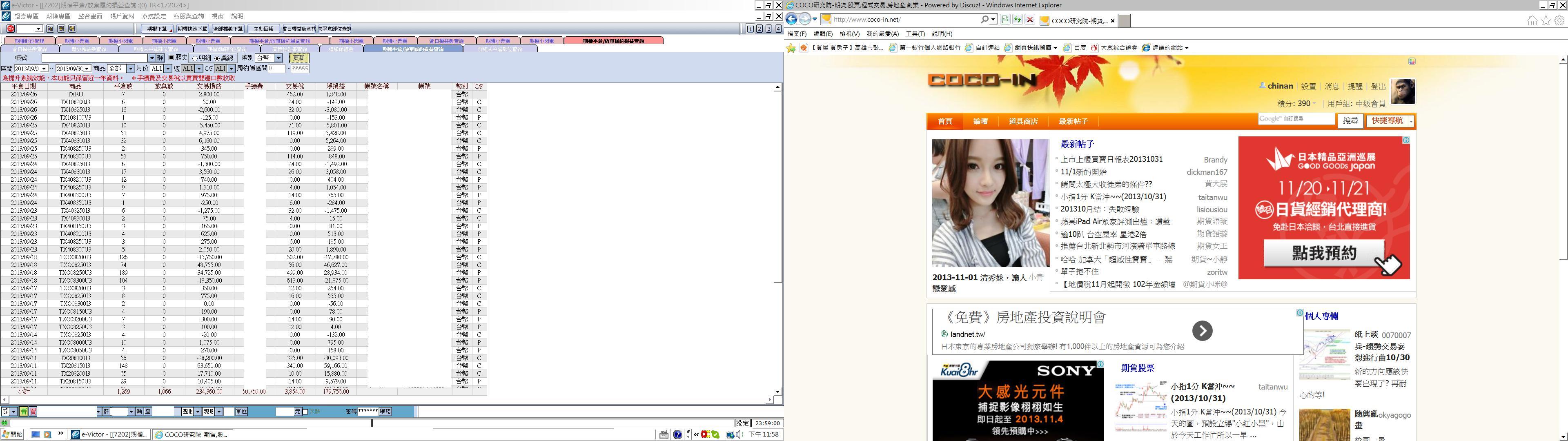Click the style switcher icon on COCO-IN banner
This screenshot has width=1568, height=441.
click(1412, 61)
